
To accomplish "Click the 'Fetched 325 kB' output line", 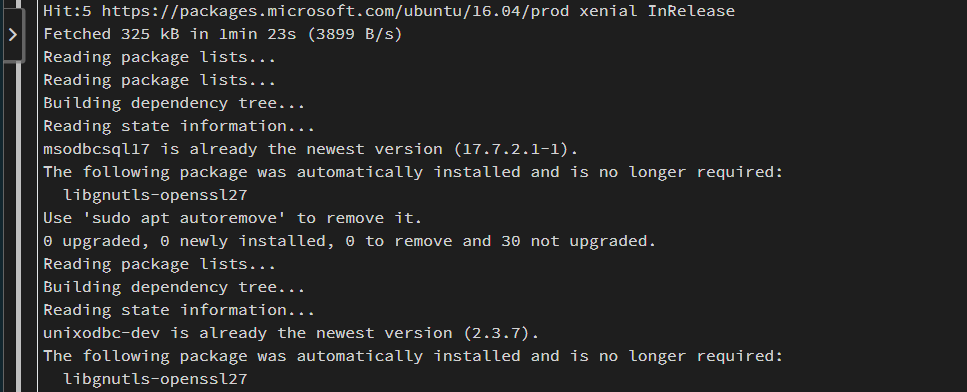I will (223, 34).
